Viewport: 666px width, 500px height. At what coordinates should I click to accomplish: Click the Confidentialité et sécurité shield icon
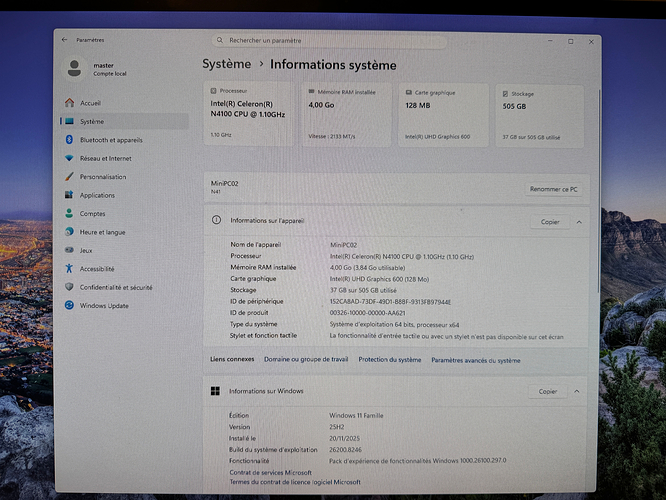[x=69, y=287]
